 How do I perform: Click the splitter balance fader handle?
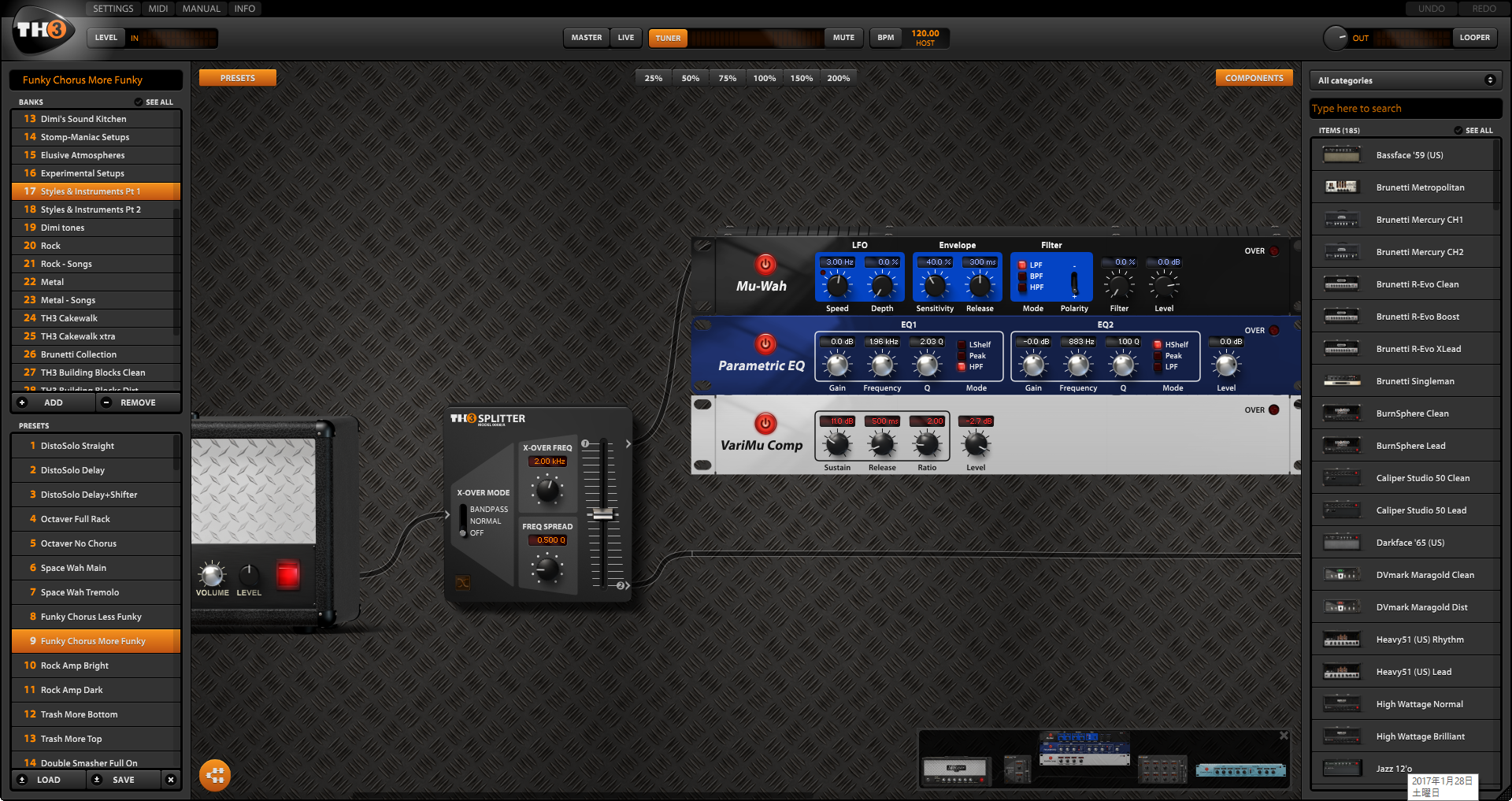click(602, 514)
